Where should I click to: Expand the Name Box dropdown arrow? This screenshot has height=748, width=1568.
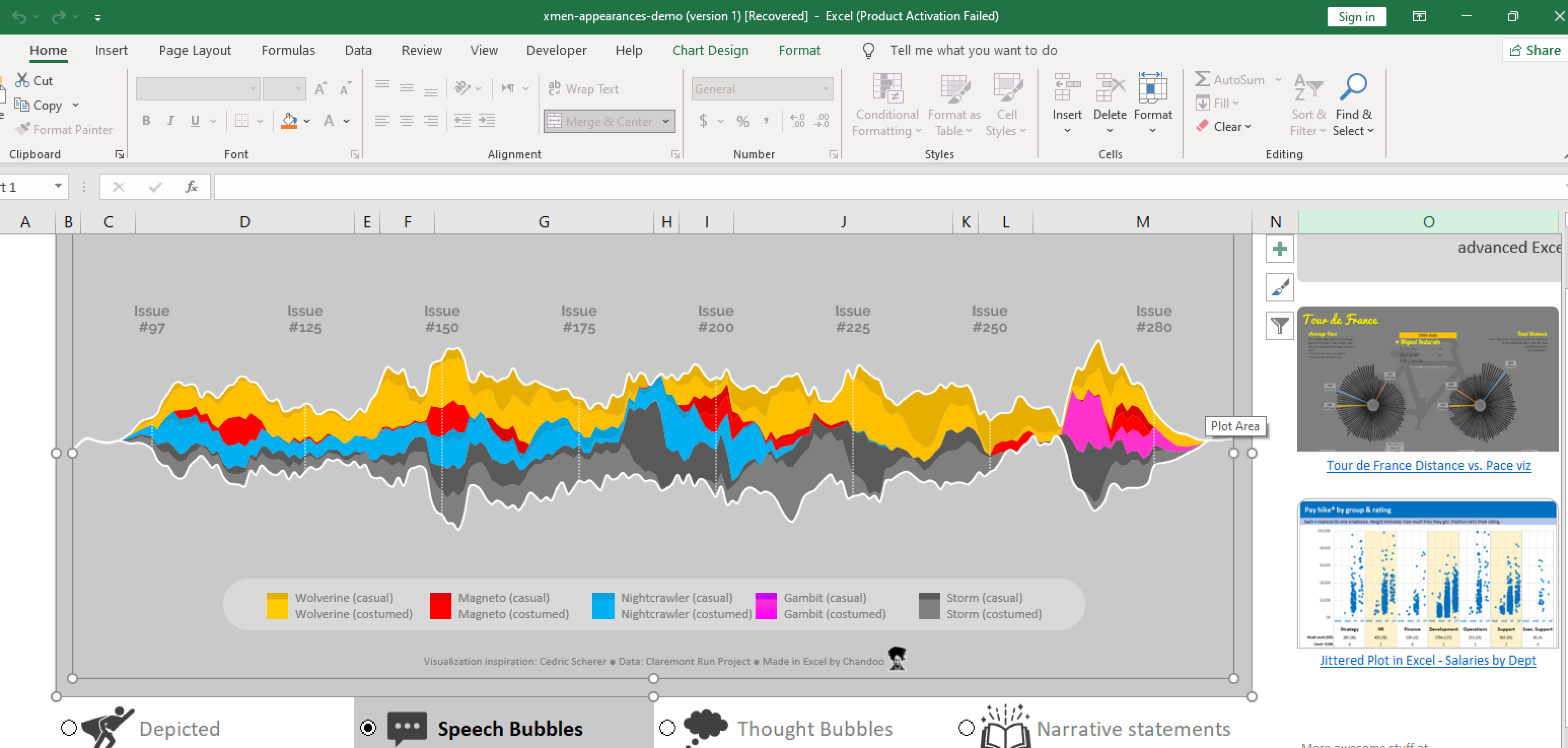coord(58,186)
